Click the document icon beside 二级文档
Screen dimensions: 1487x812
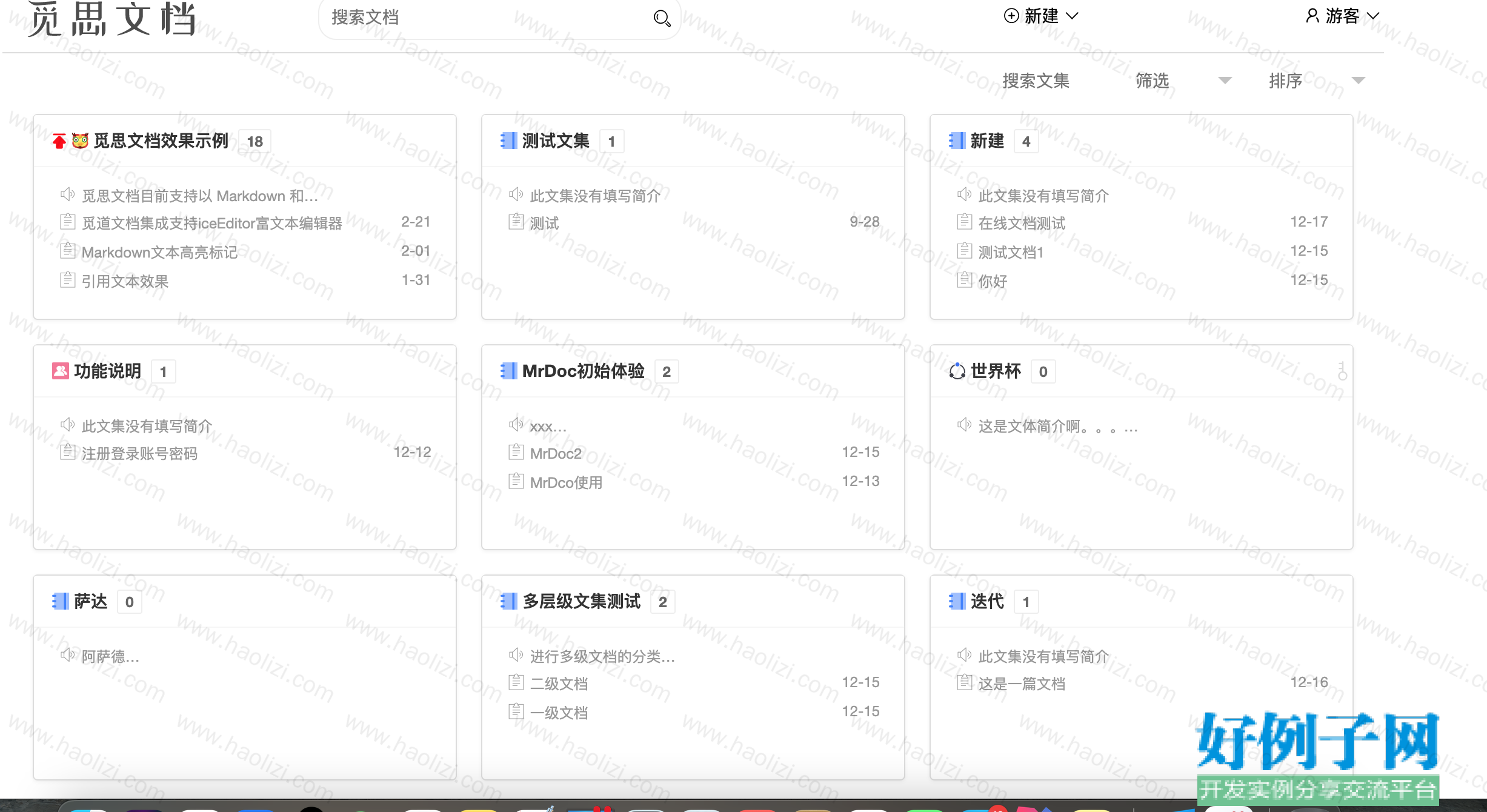pos(516,682)
